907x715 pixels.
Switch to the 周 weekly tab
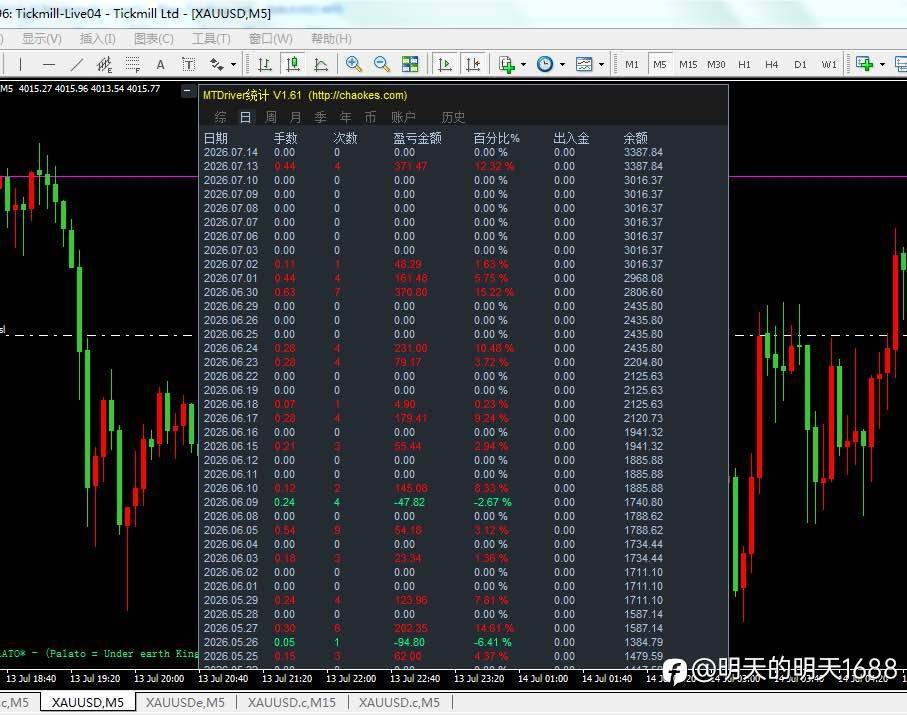(x=271, y=117)
